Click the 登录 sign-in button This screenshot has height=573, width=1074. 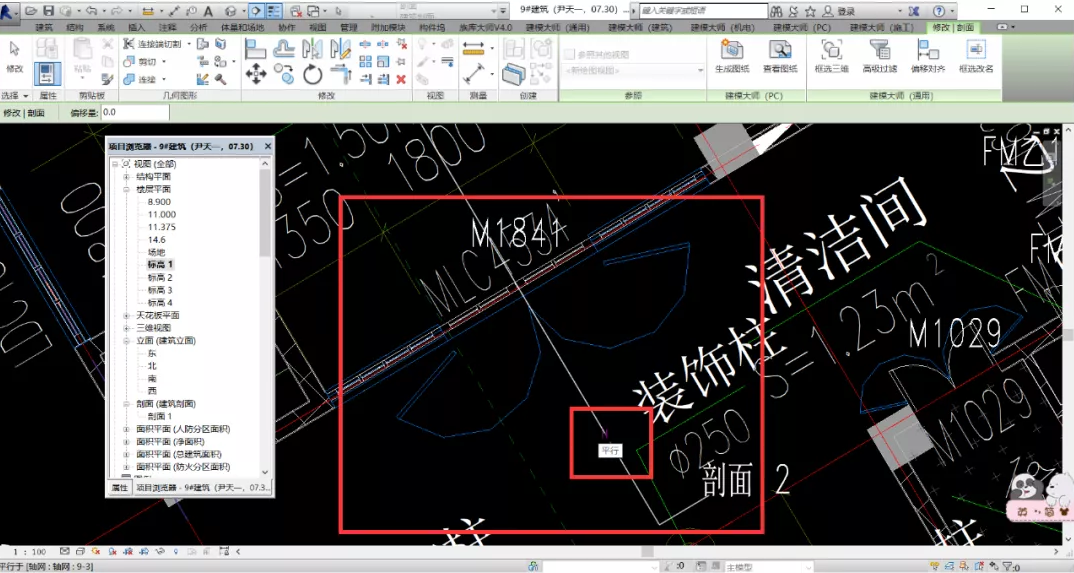pyautogui.click(x=840, y=11)
